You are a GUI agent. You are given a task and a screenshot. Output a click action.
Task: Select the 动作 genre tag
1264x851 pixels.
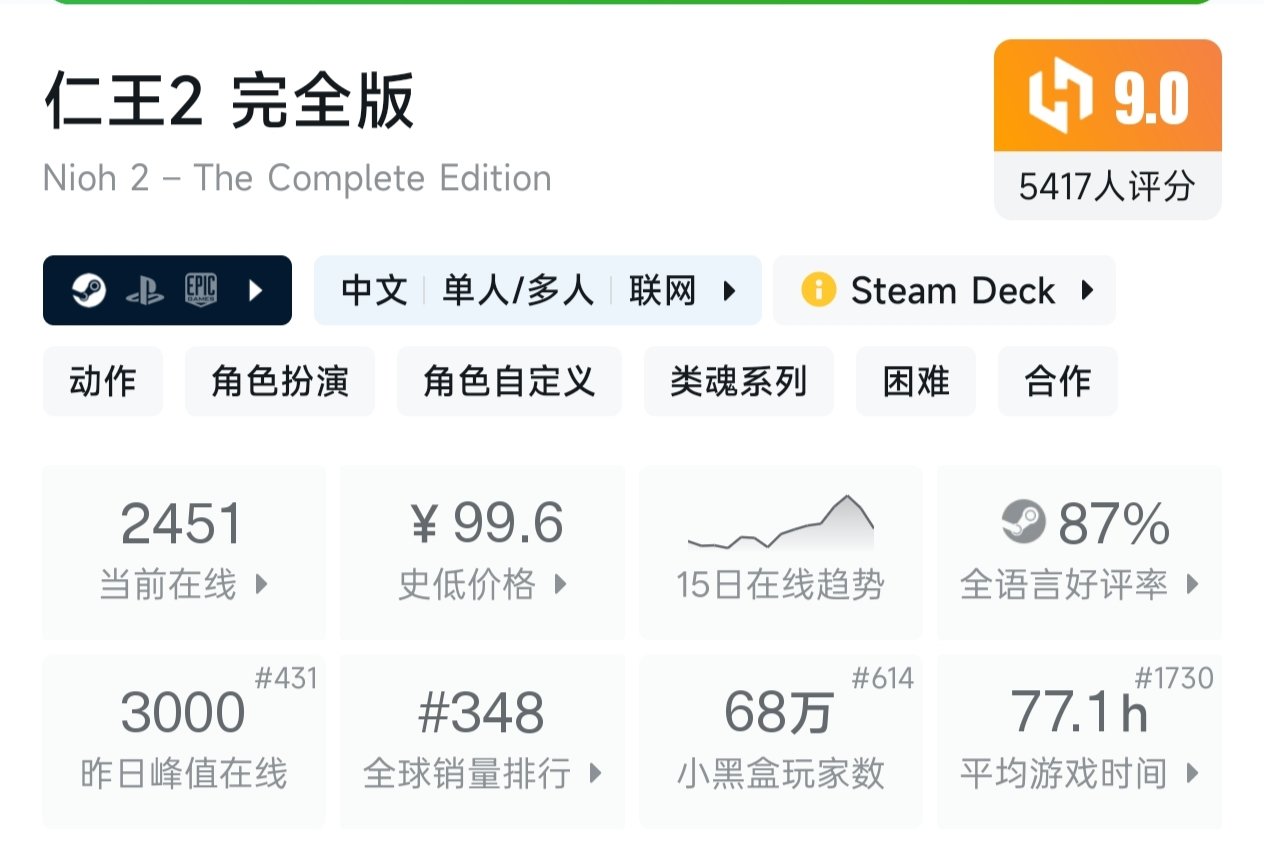[103, 381]
